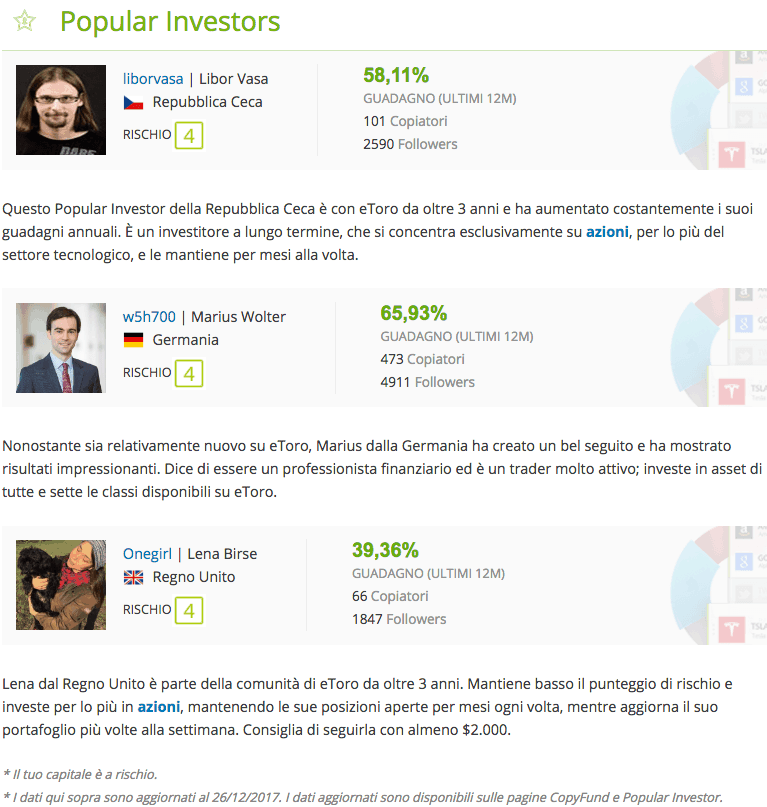The image size is (767, 807).
Task: Click Libor Vasa's profile photo
Action: pyautogui.click(x=61, y=110)
